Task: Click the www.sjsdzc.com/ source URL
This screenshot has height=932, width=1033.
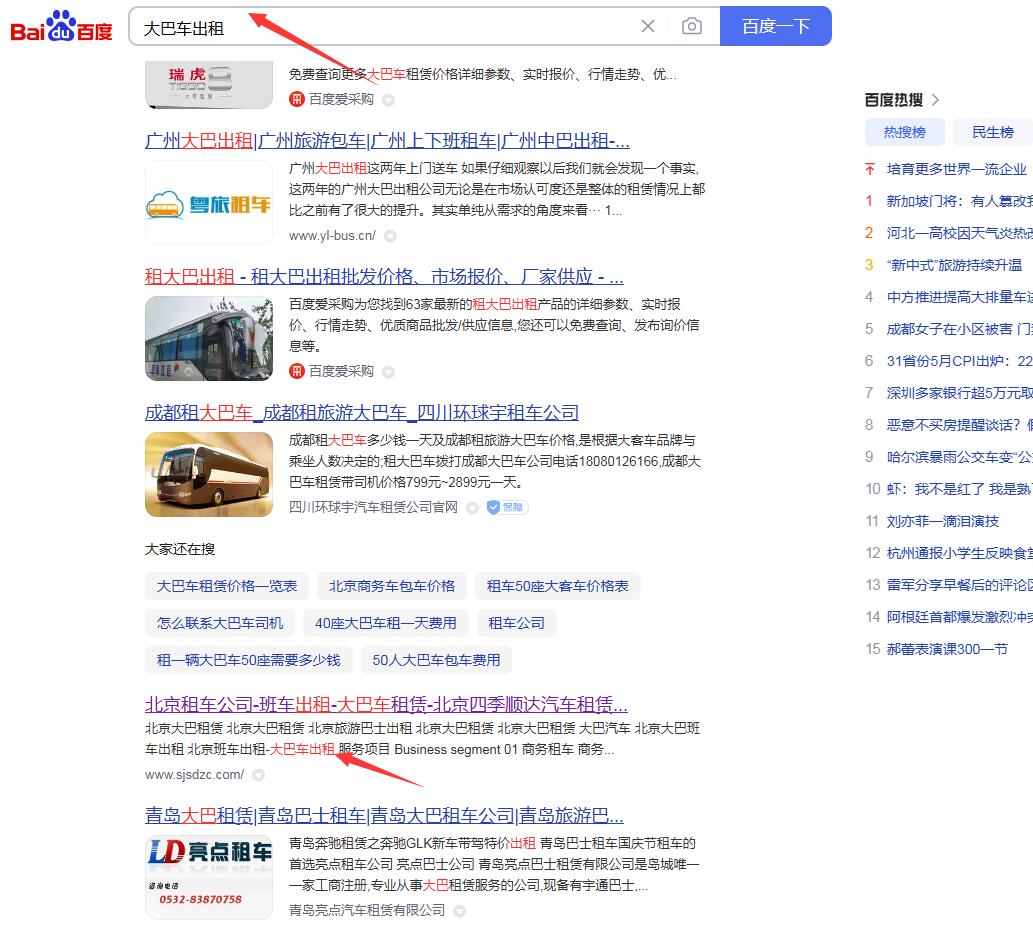Action: pyautogui.click(x=194, y=775)
